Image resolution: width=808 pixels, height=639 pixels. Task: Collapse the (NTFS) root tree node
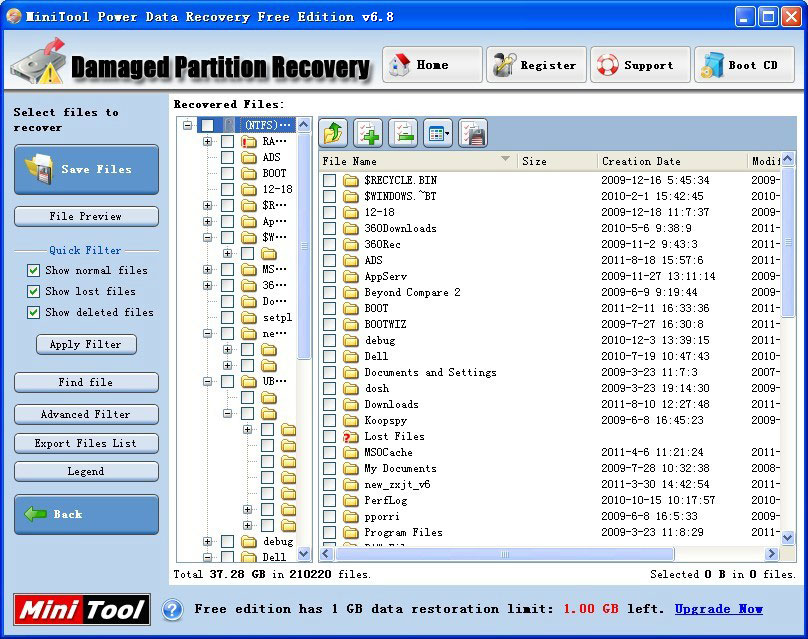pos(187,125)
